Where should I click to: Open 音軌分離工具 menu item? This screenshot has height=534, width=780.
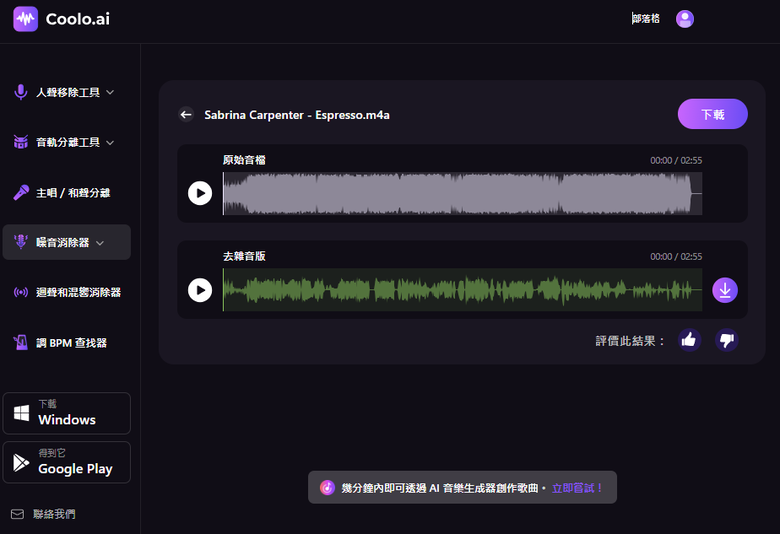coord(67,142)
